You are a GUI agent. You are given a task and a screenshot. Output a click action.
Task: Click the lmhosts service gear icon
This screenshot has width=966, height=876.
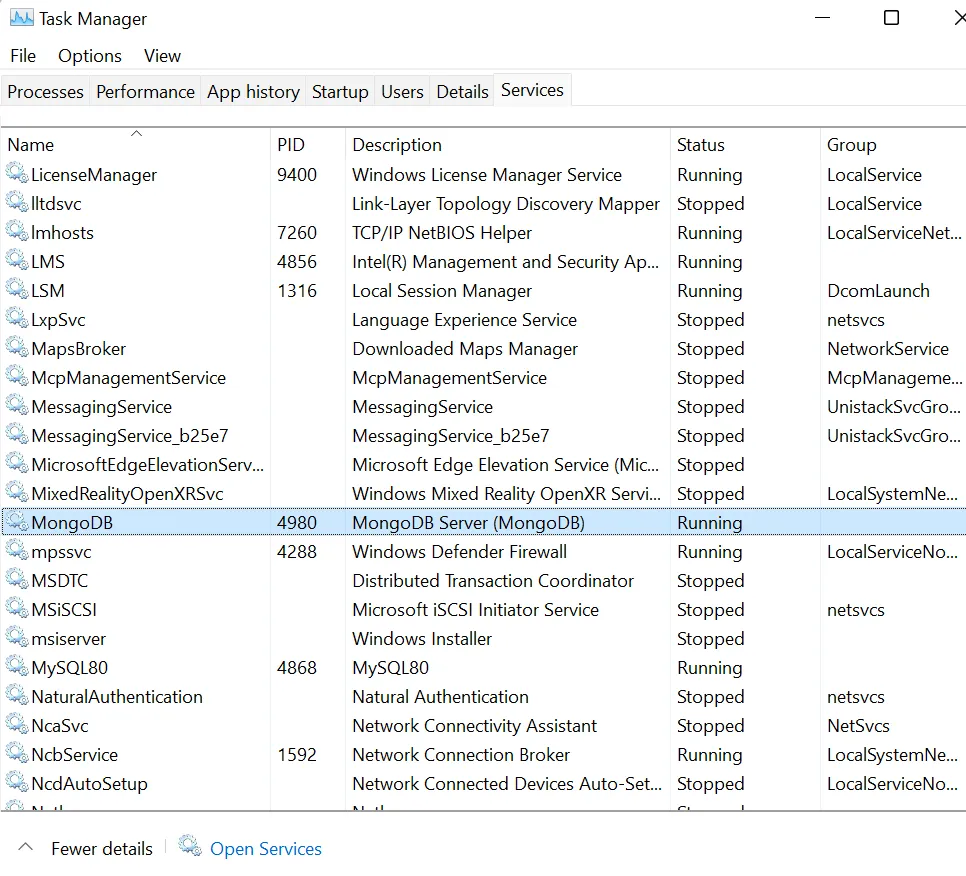[17, 232]
